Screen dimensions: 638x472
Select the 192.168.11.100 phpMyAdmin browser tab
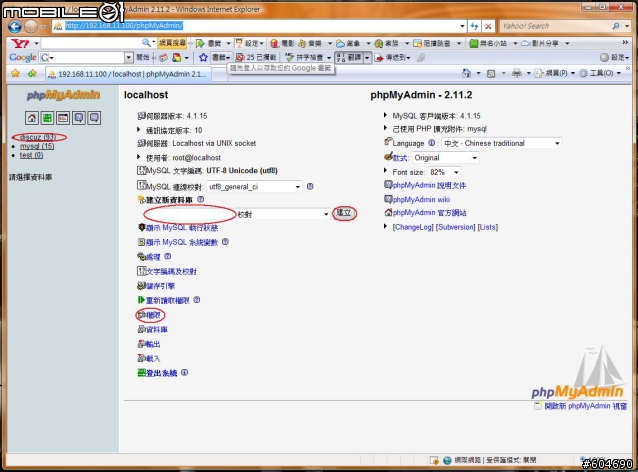[127, 74]
